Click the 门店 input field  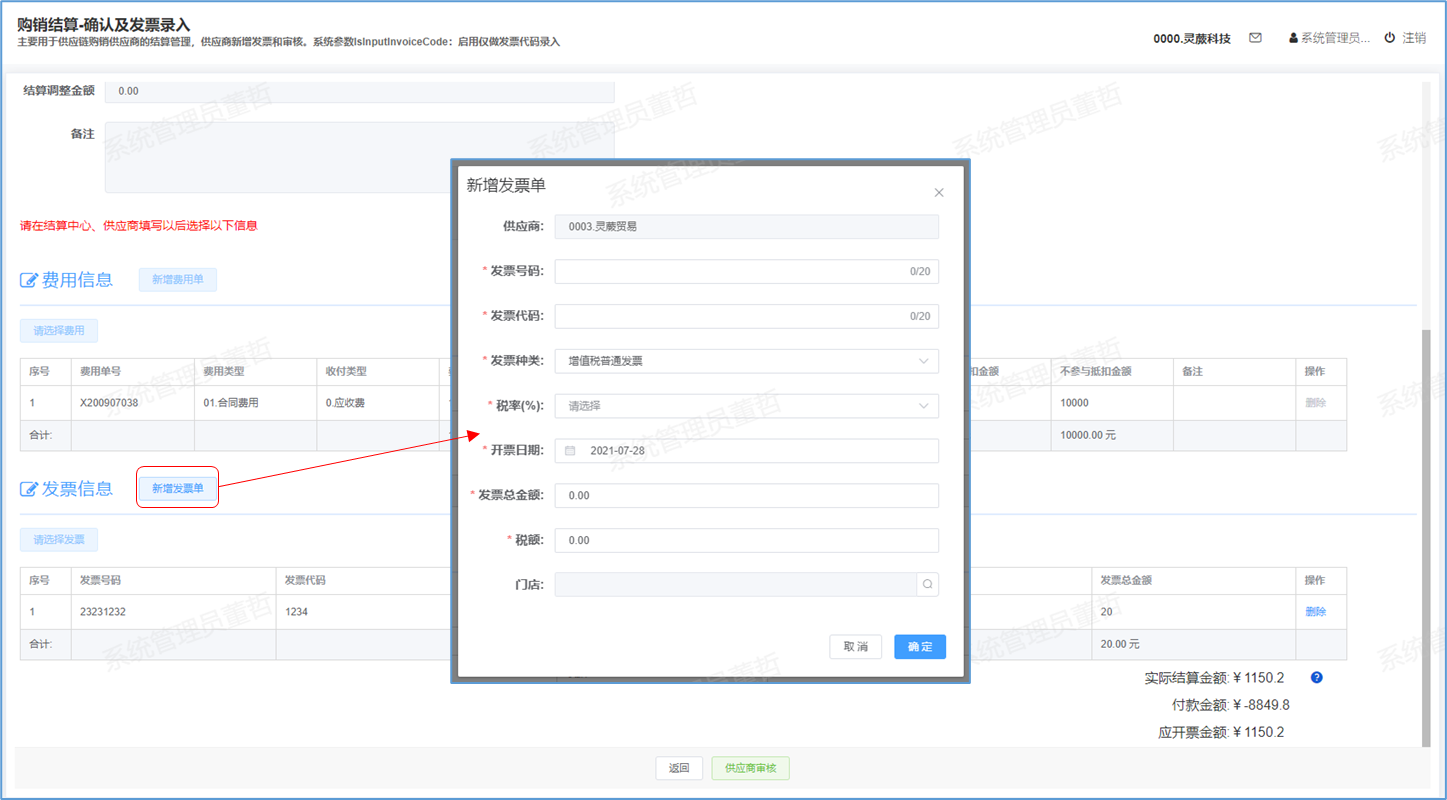pos(736,585)
